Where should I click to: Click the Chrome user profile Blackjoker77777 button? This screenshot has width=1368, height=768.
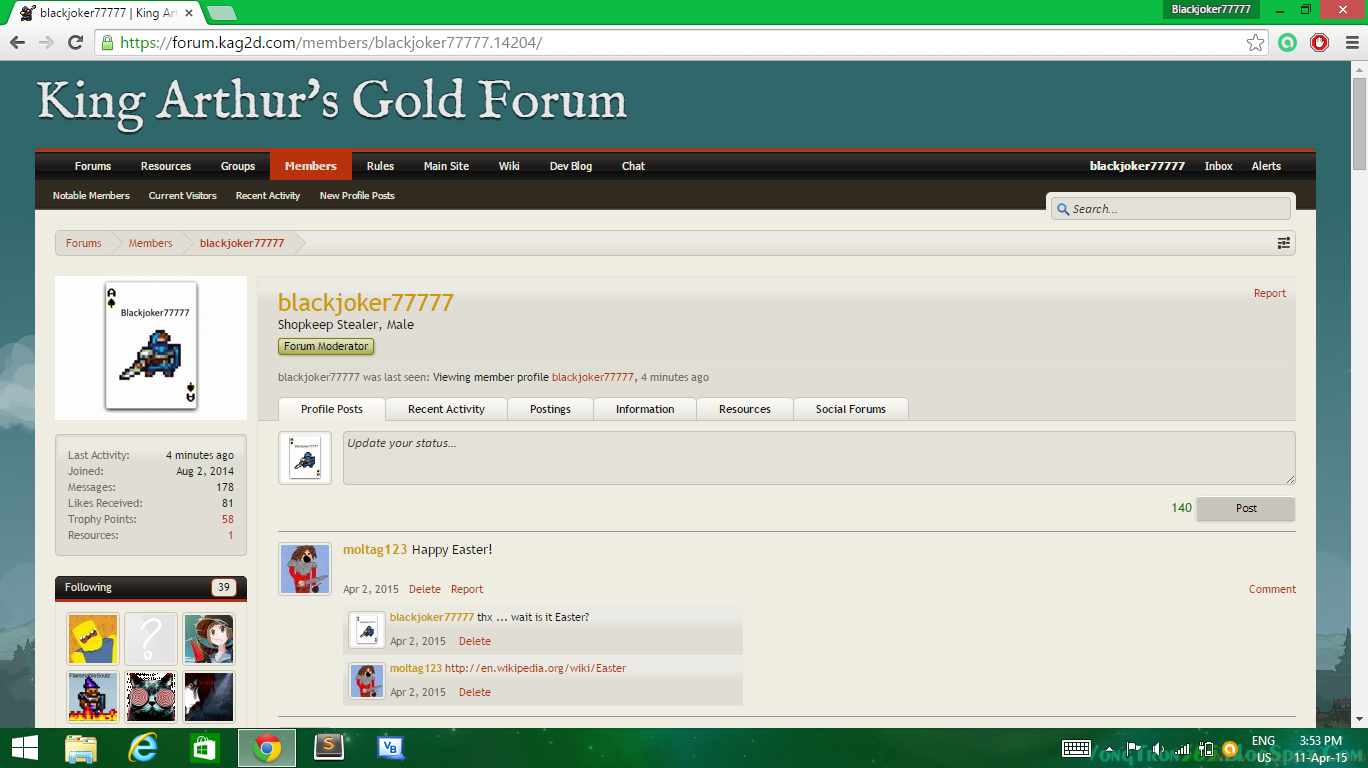[1211, 9]
